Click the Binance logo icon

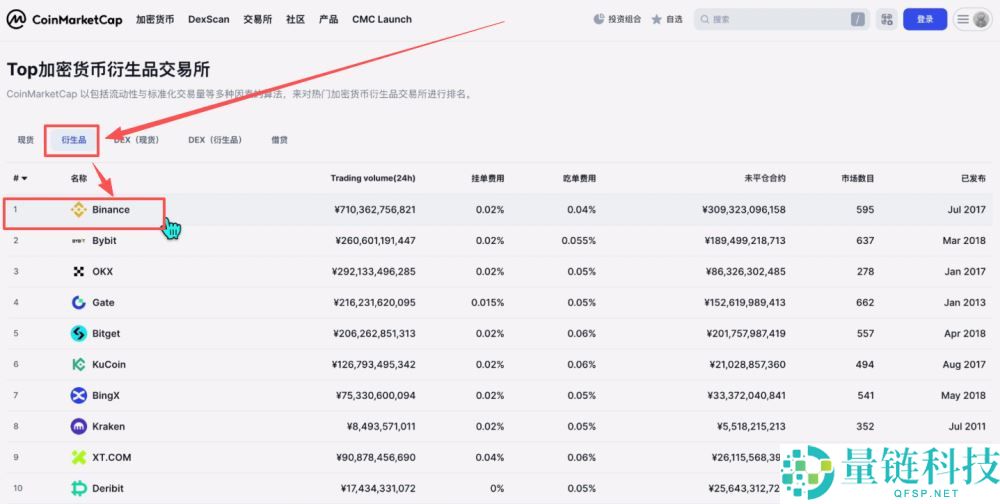click(78, 209)
